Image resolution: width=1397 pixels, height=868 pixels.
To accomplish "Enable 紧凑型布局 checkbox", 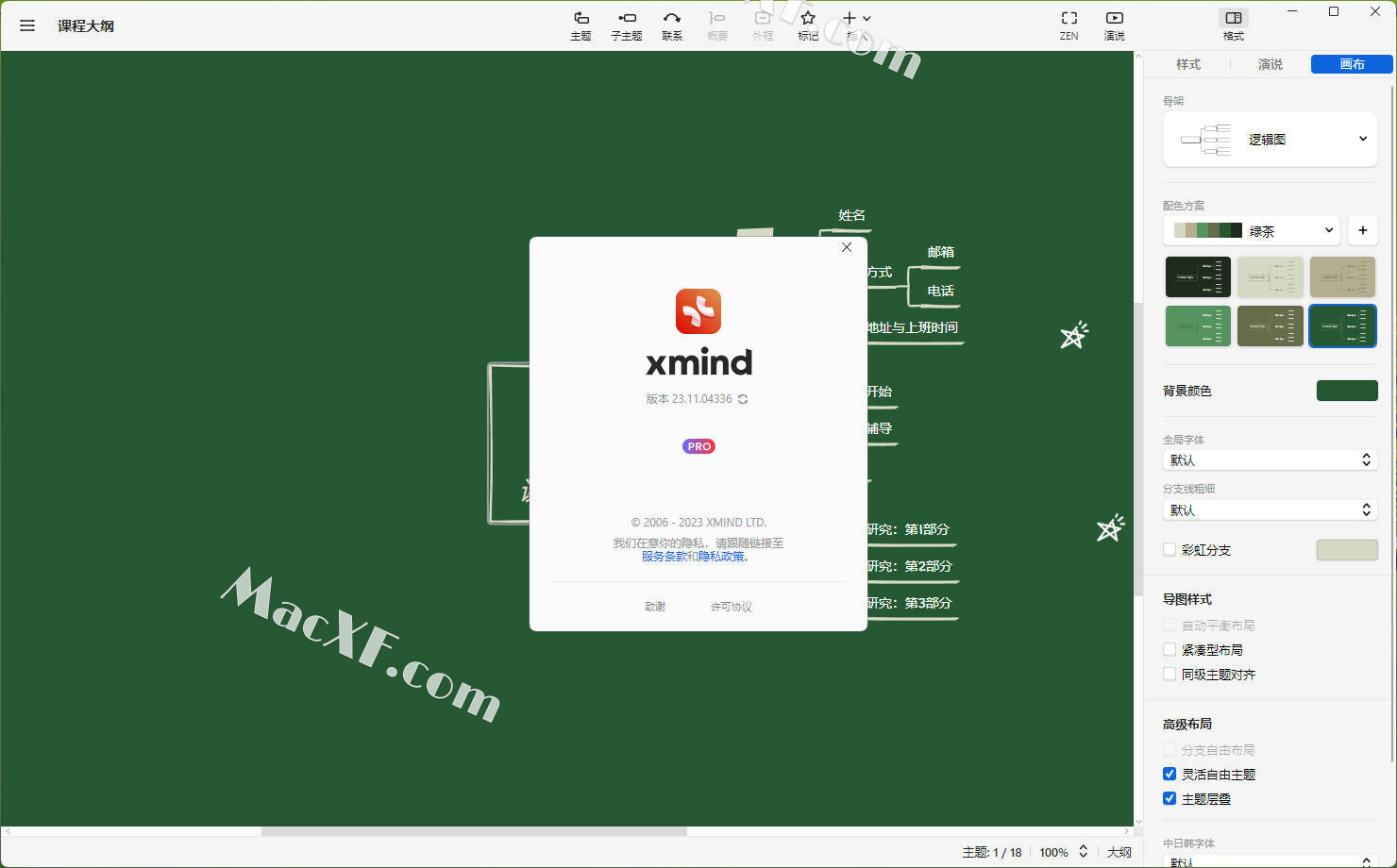I will (1170, 650).
